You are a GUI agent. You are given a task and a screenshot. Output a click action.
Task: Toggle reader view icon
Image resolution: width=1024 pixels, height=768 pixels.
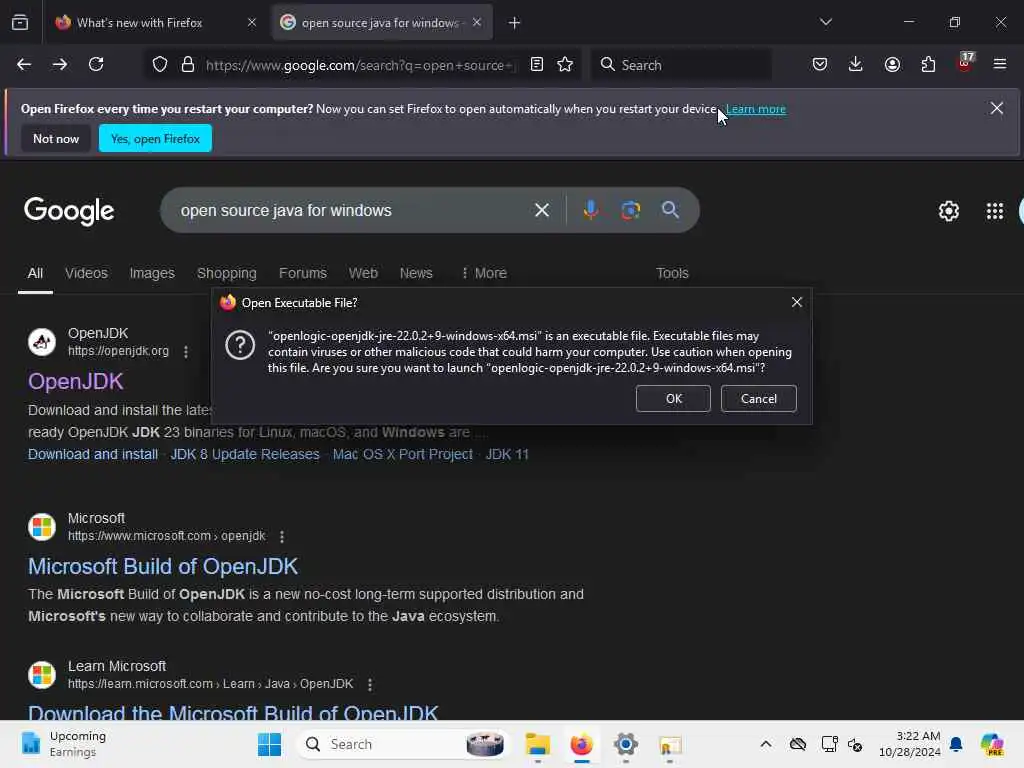pyautogui.click(x=537, y=64)
